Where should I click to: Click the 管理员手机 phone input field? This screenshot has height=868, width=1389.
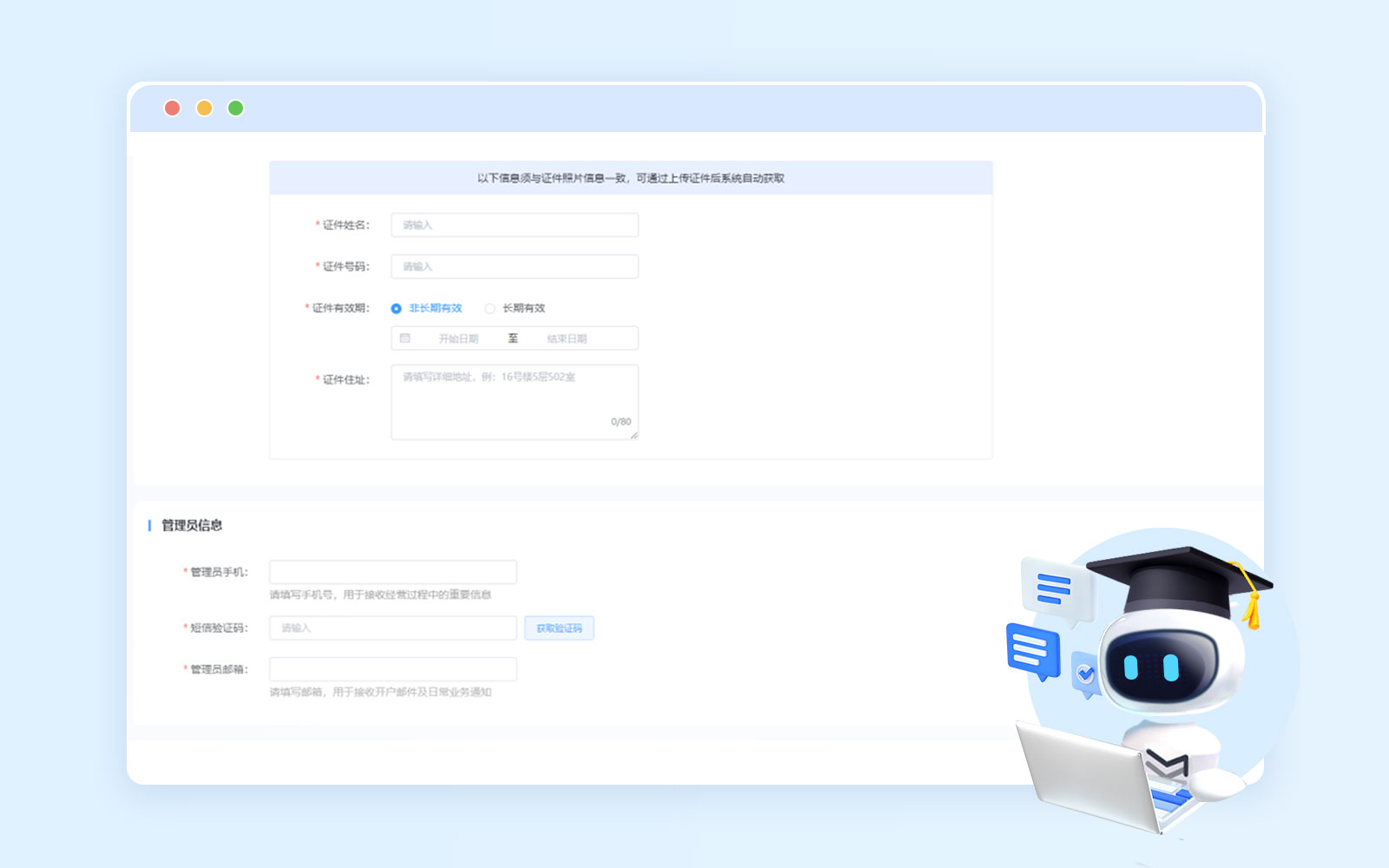tap(393, 572)
